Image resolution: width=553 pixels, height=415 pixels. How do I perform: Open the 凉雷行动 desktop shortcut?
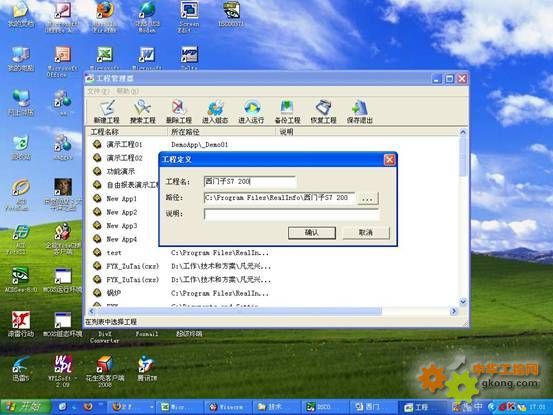(21, 324)
